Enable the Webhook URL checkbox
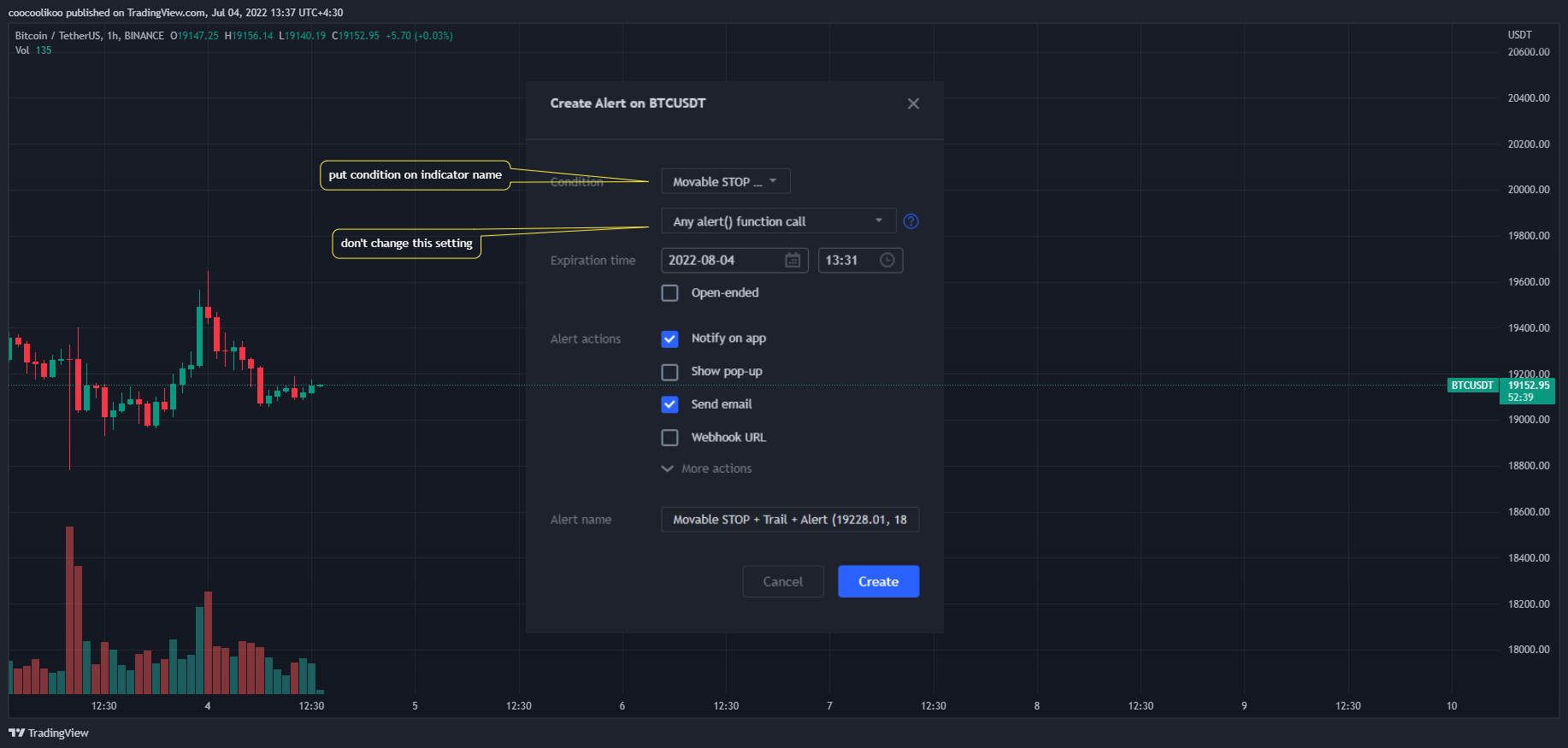This screenshot has height=748, width=1568. (x=670, y=438)
